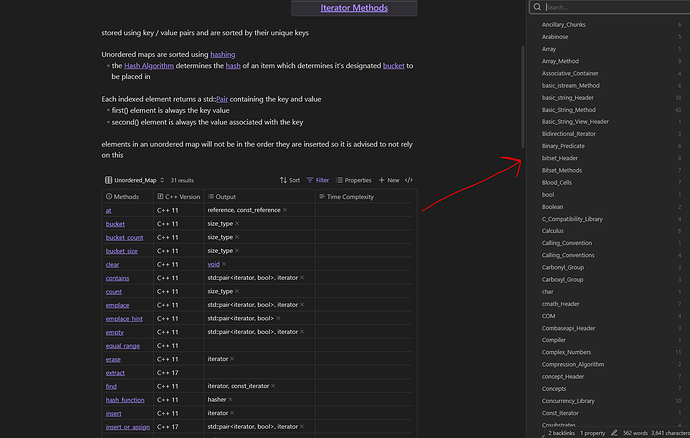The width and height of the screenshot is (690, 438).
Task: Open the bucket_size method link
Action: (x=121, y=251)
